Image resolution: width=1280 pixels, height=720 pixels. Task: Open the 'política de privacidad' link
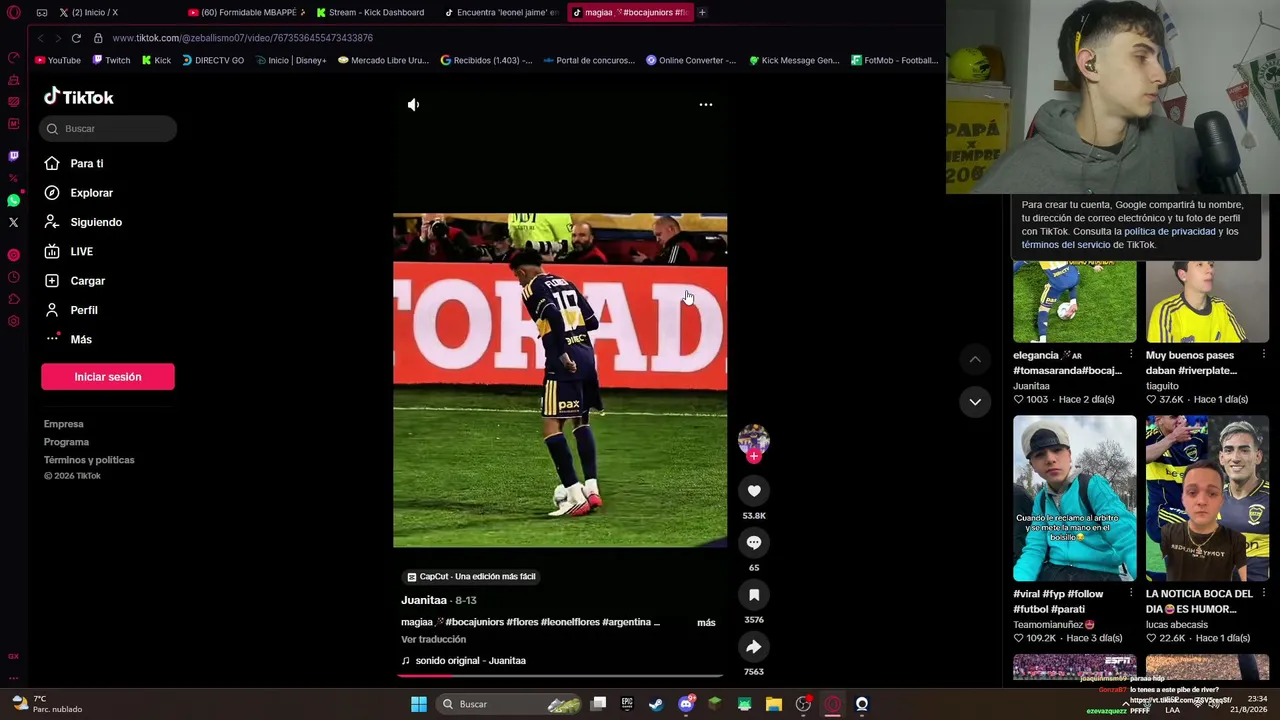click(x=1170, y=232)
